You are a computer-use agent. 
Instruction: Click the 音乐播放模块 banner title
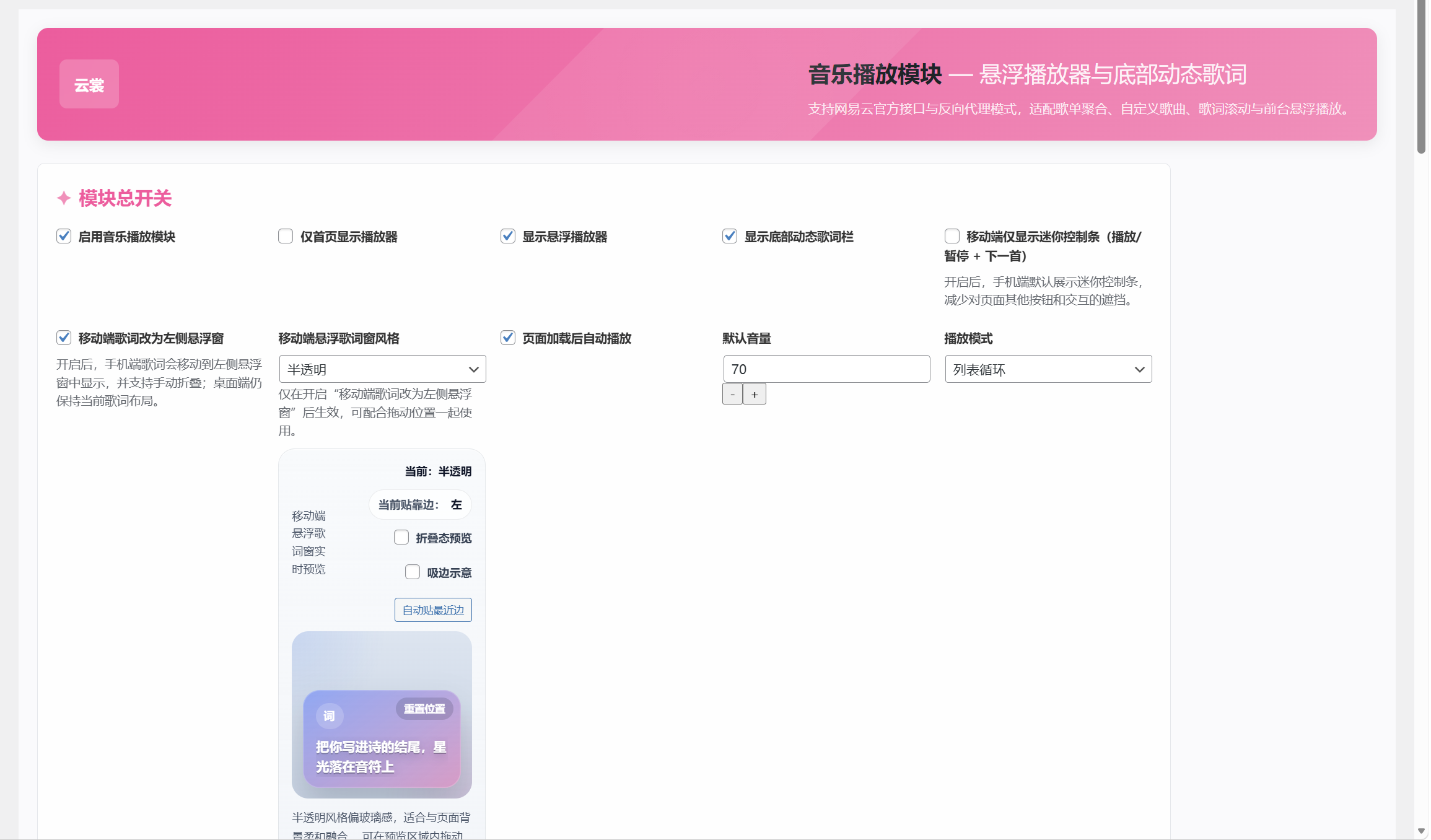[875, 74]
